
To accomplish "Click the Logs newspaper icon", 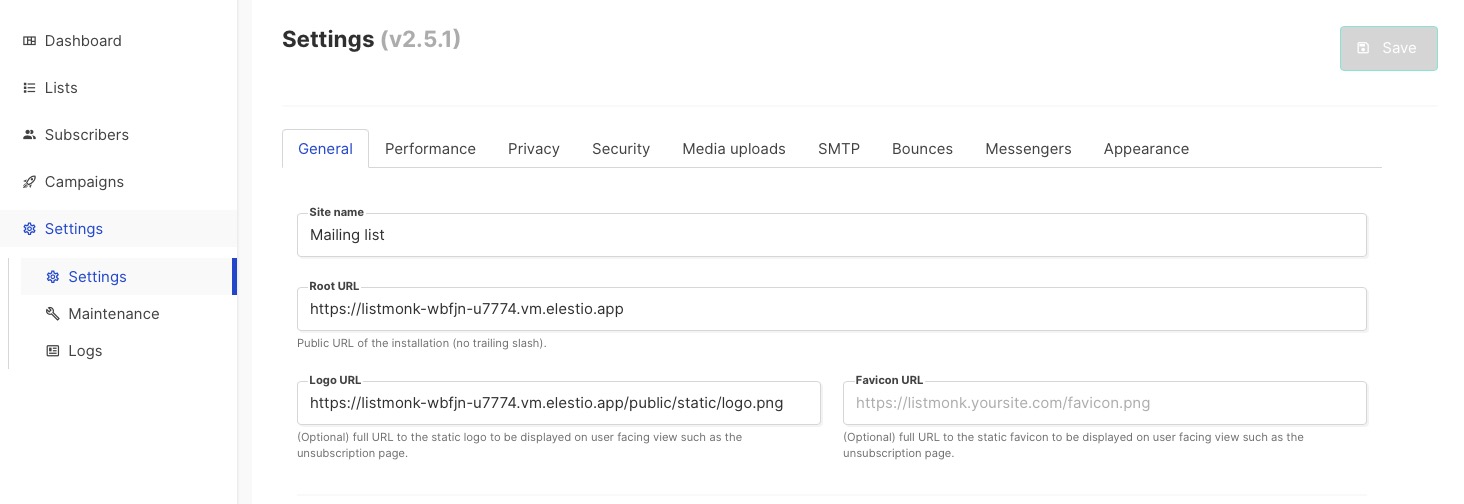I will pos(53,351).
